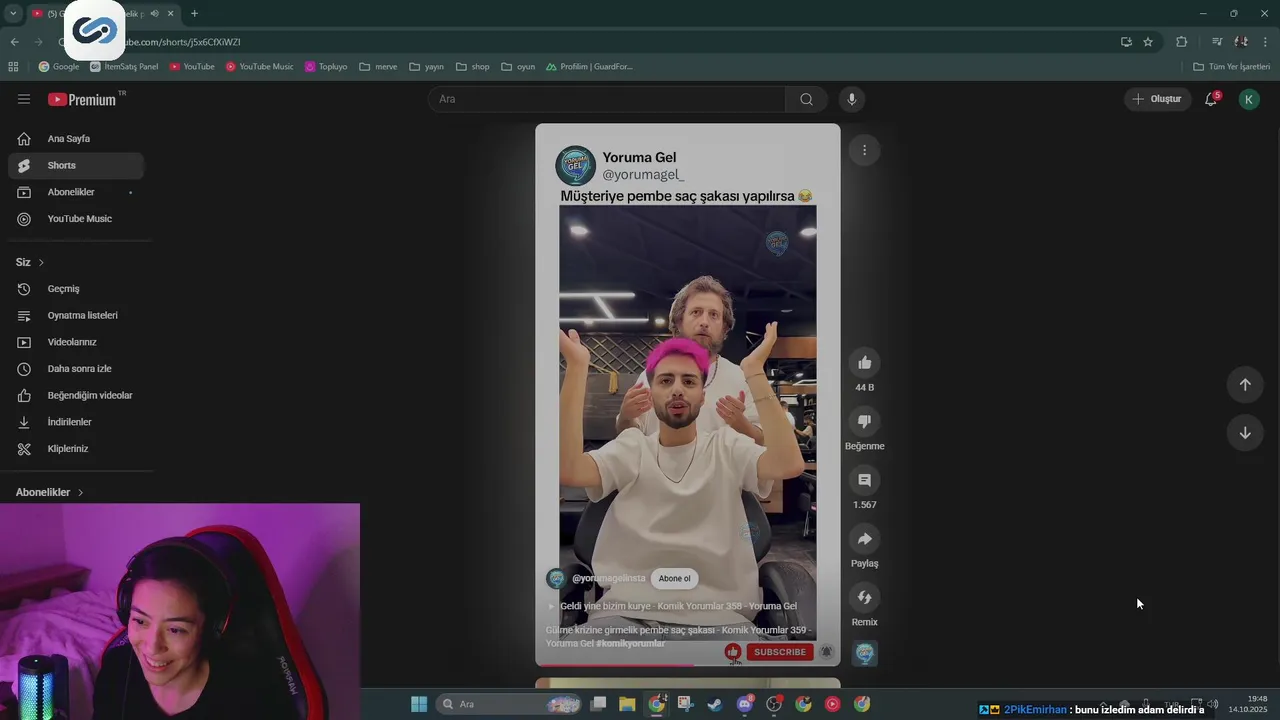Expand the merve bookmarks folder
The width and height of the screenshot is (1280, 720).
coord(378,67)
